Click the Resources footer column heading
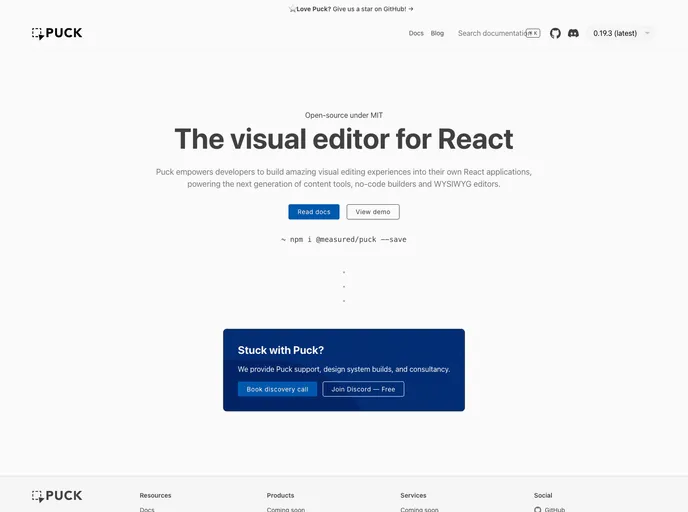688x512 pixels. point(155,495)
